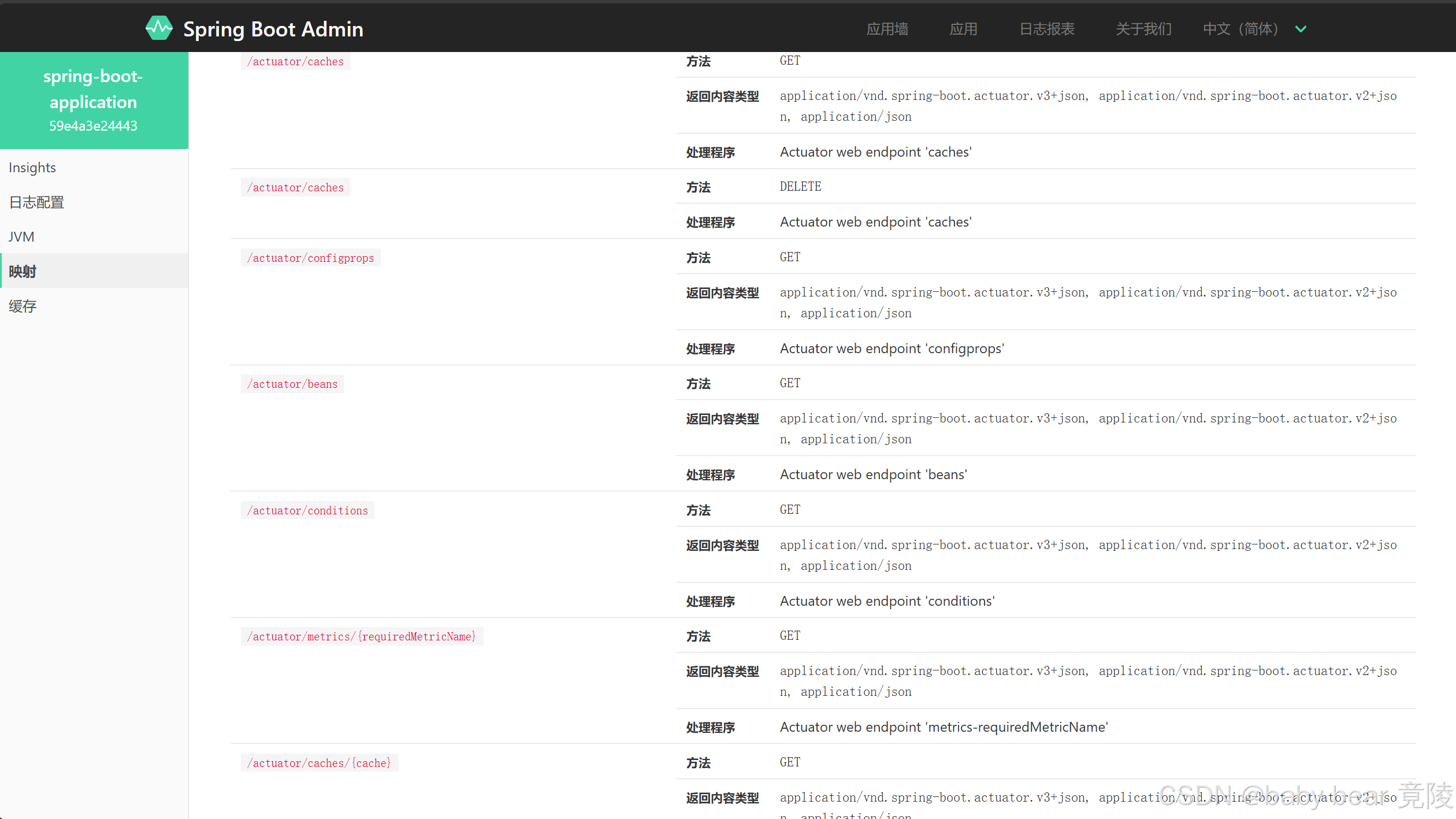Screen dimensions: 1456x819
Task: Open the /actuator/conditions endpoint link
Action: pos(307,510)
